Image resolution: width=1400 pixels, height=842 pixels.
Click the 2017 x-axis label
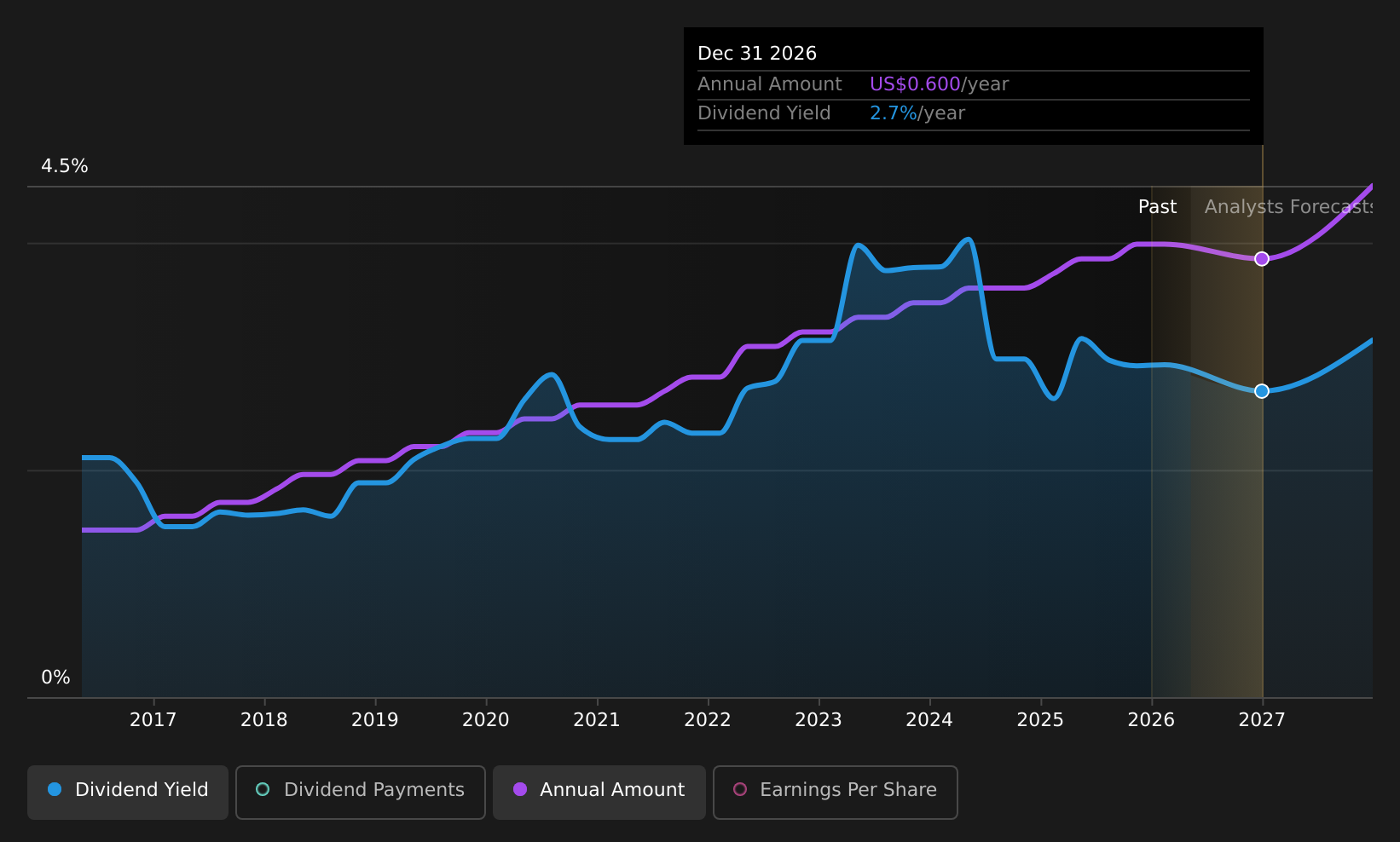[x=153, y=720]
